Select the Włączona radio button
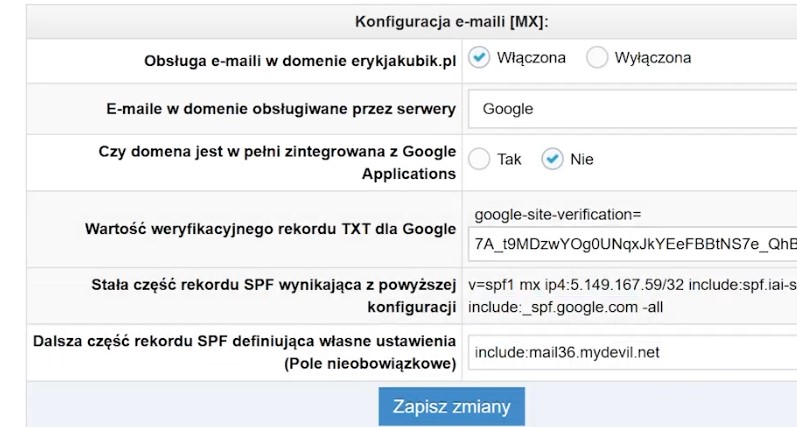This screenshot has width=797, height=427. (479, 58)
